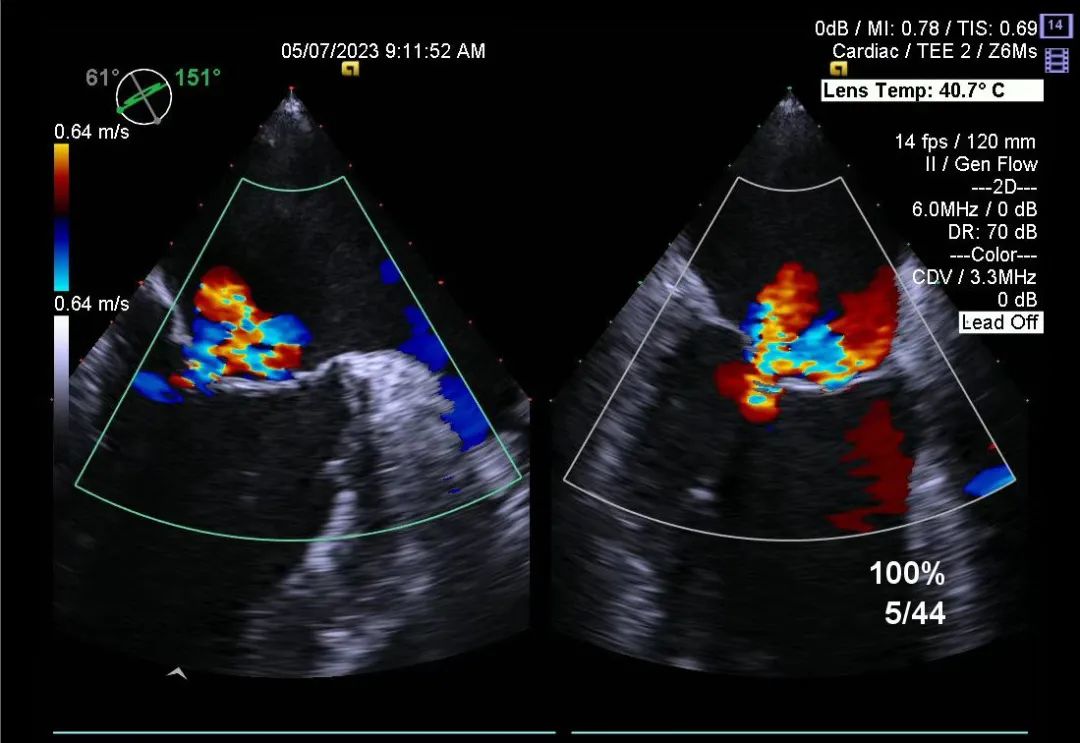Click the red-blue color Doppler velocity scale bar
Screen dimensions: 1080x743
[x=61, y=217]
